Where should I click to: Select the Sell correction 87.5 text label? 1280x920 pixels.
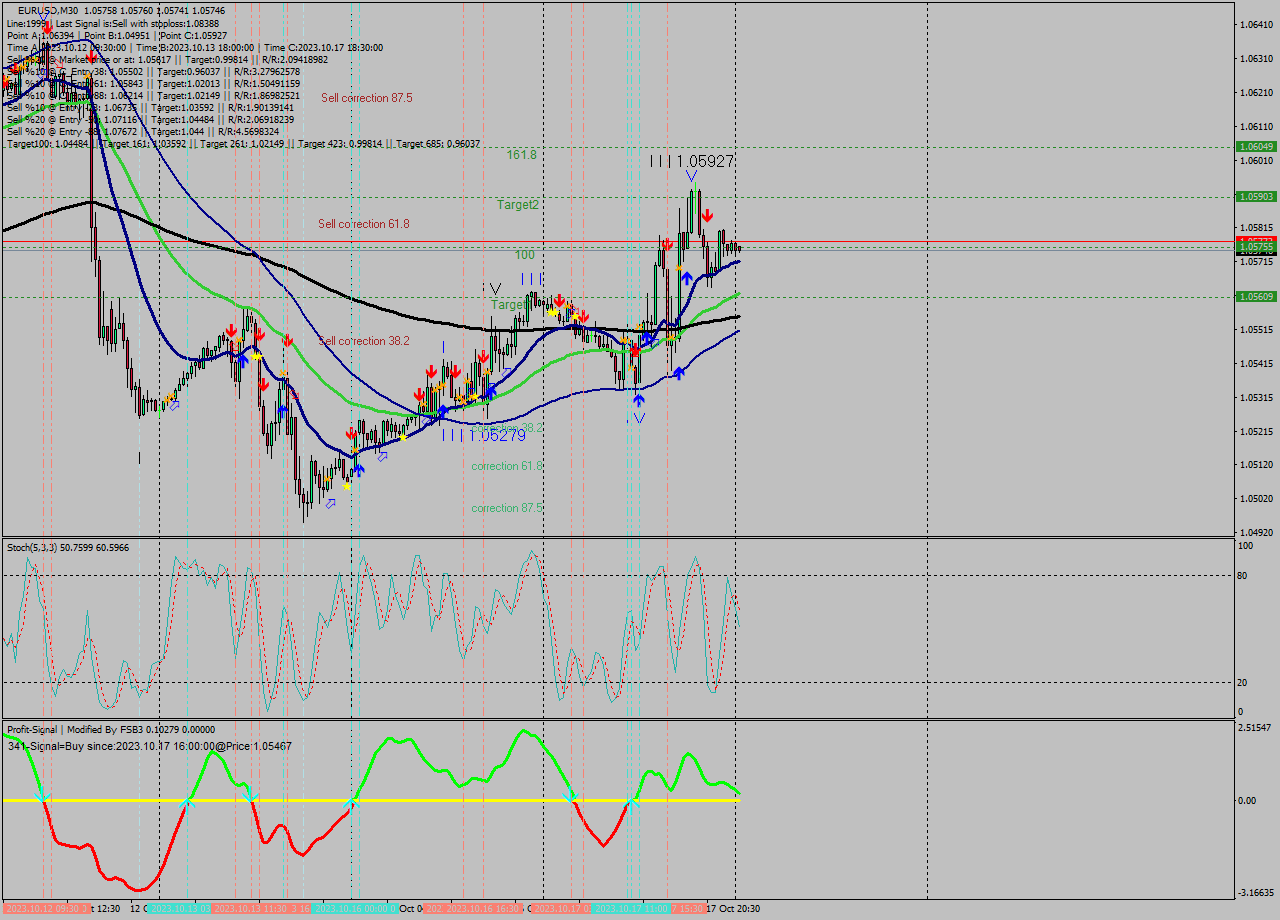tap(366, 98)
